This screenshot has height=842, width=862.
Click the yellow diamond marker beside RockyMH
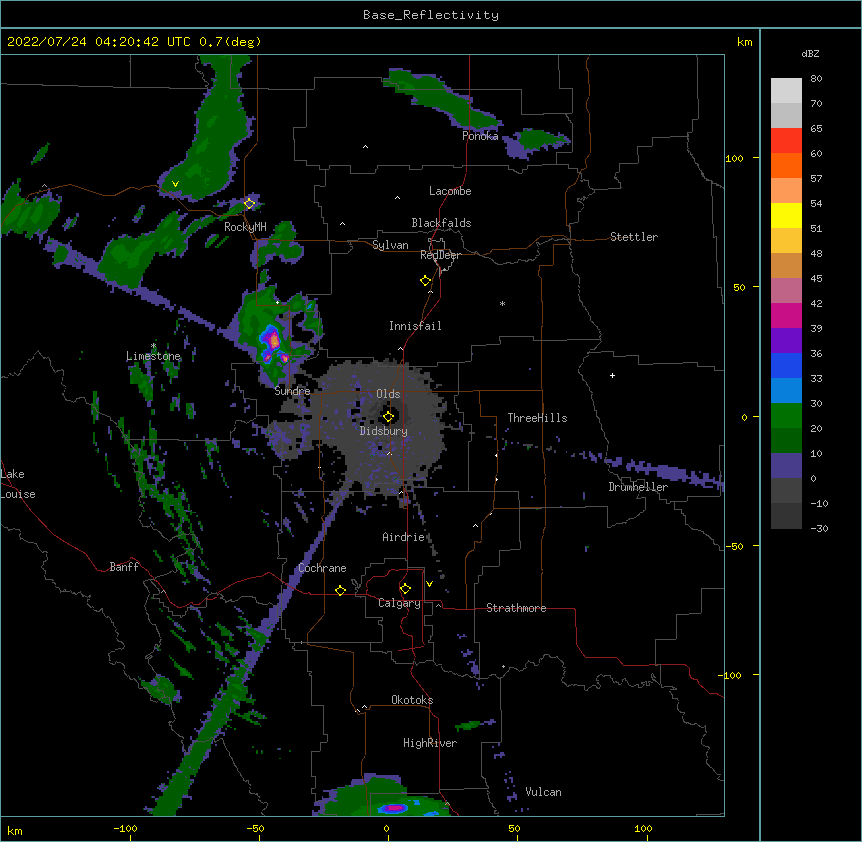[x=250, y=203]
